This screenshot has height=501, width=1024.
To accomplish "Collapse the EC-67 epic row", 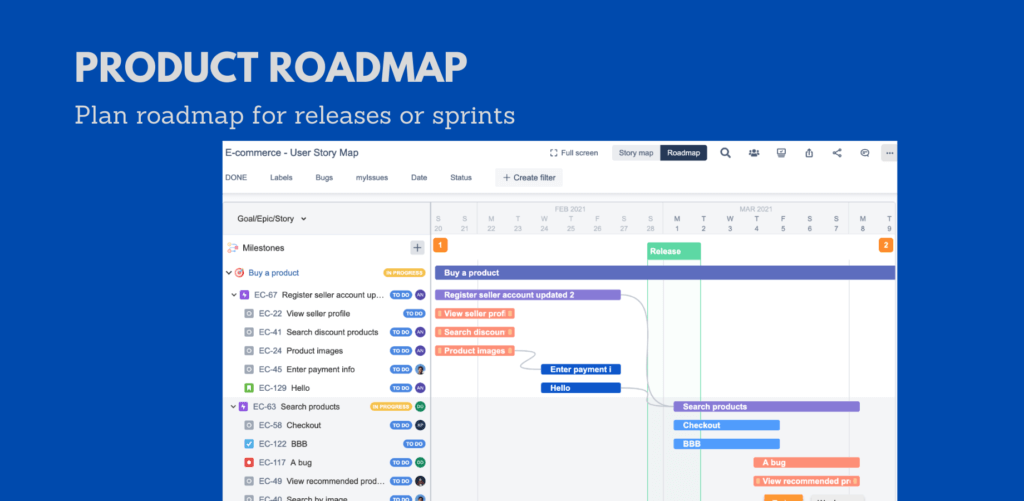I will point(234,295).
